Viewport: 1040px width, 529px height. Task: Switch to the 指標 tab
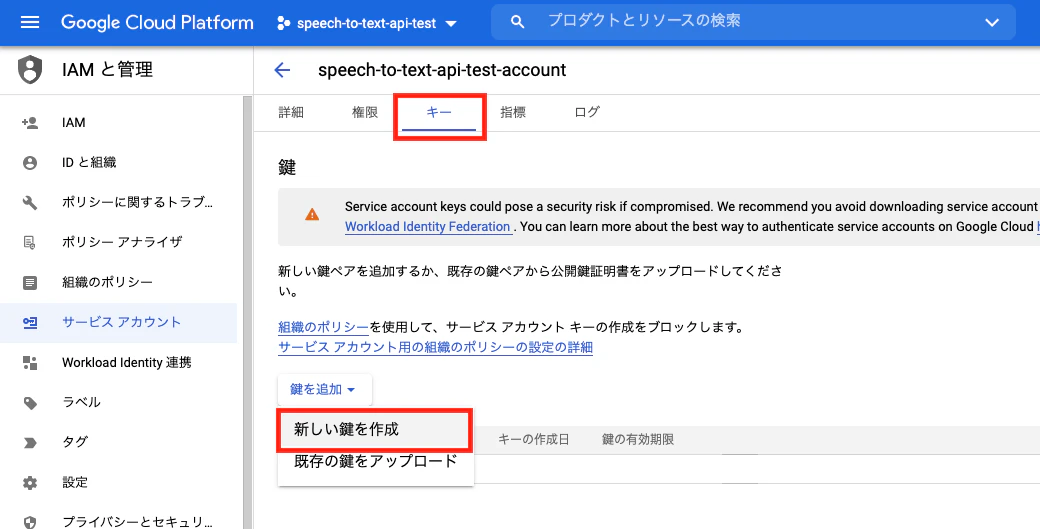click(x=513, y=113)
